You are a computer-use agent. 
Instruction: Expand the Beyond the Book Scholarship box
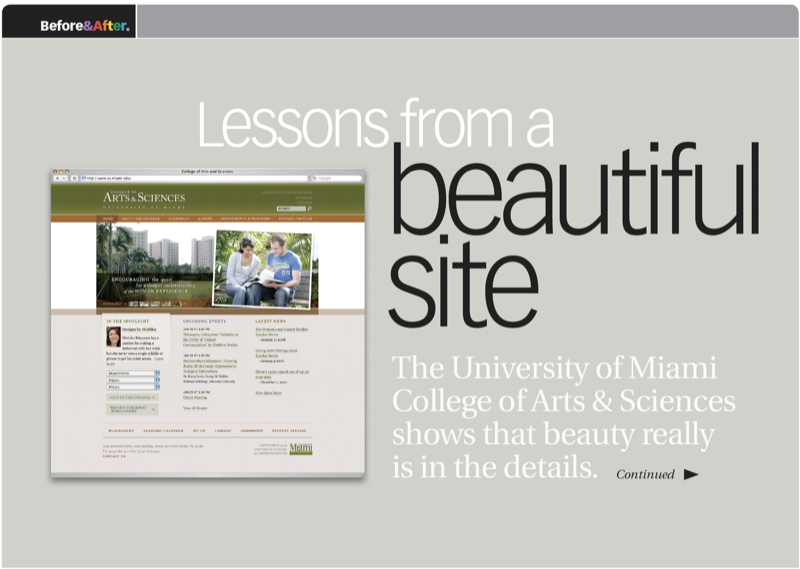132,411
